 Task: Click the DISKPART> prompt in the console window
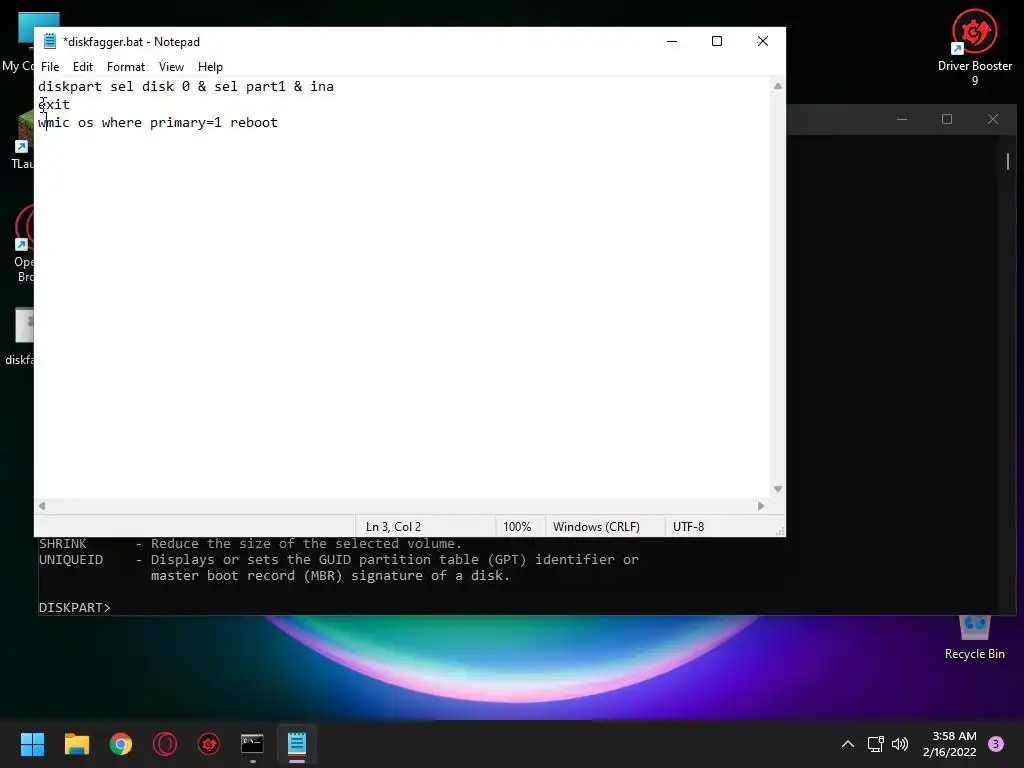pos(74,608)
